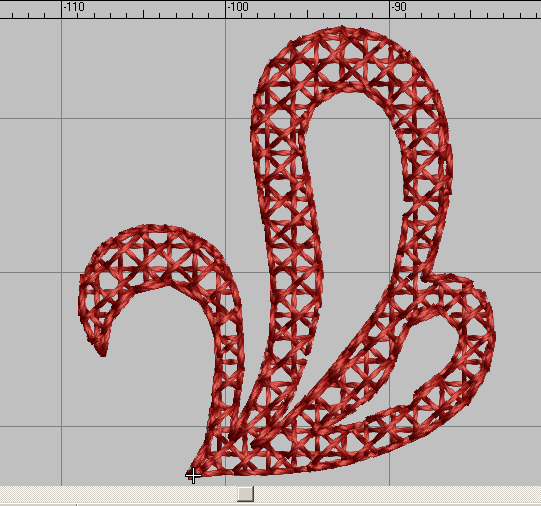Click scrollbar track left of the thumb

tap(118, 494)
